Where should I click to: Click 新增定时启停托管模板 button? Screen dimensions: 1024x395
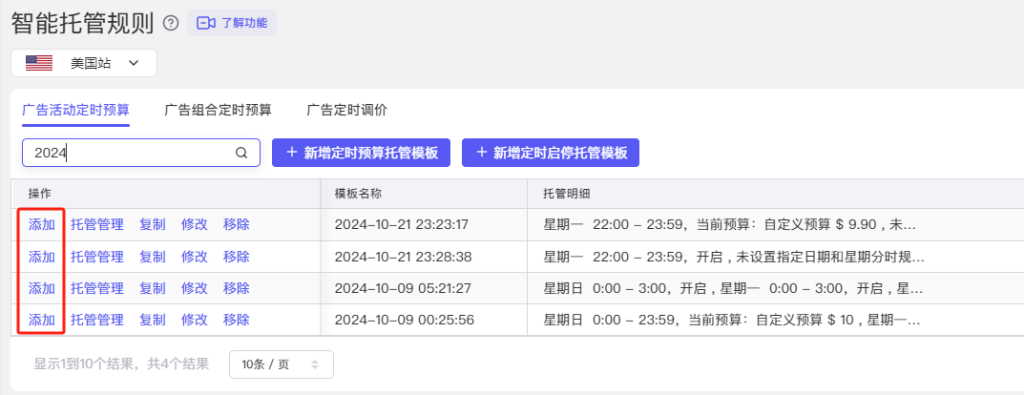click(550, 153)
